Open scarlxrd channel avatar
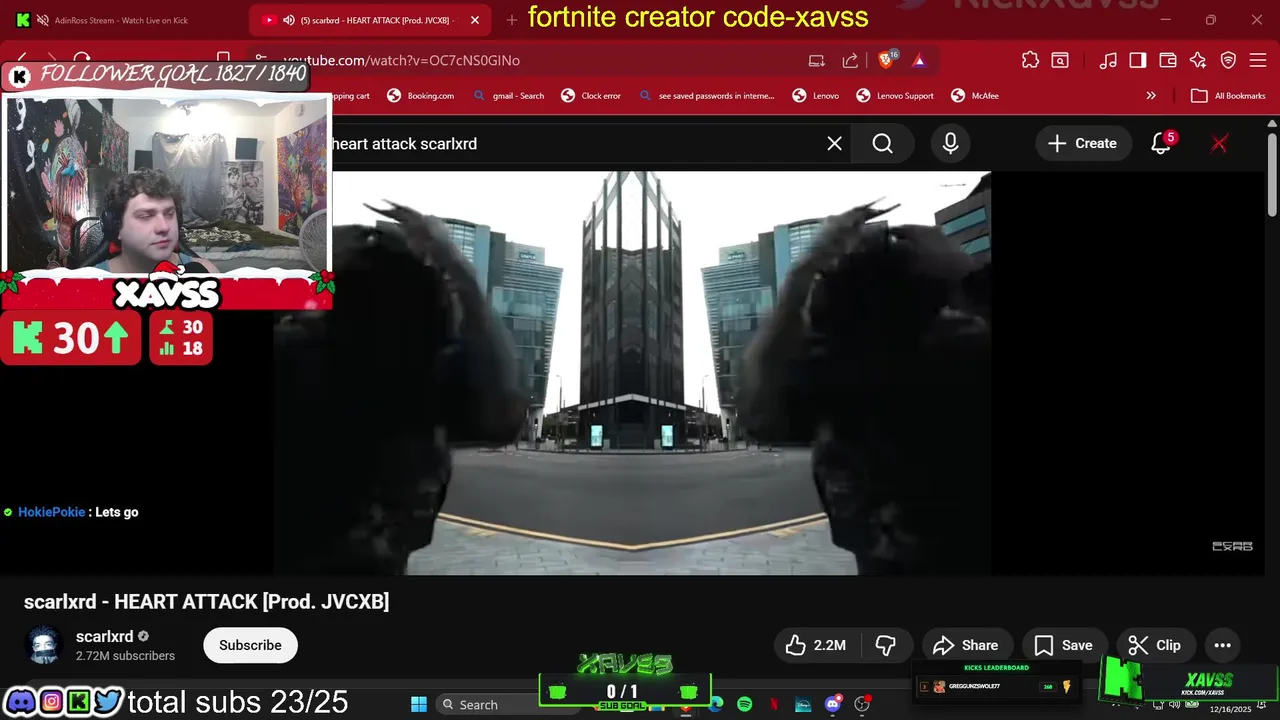Viewport: 1280px width, 720px height. point(43,646)
